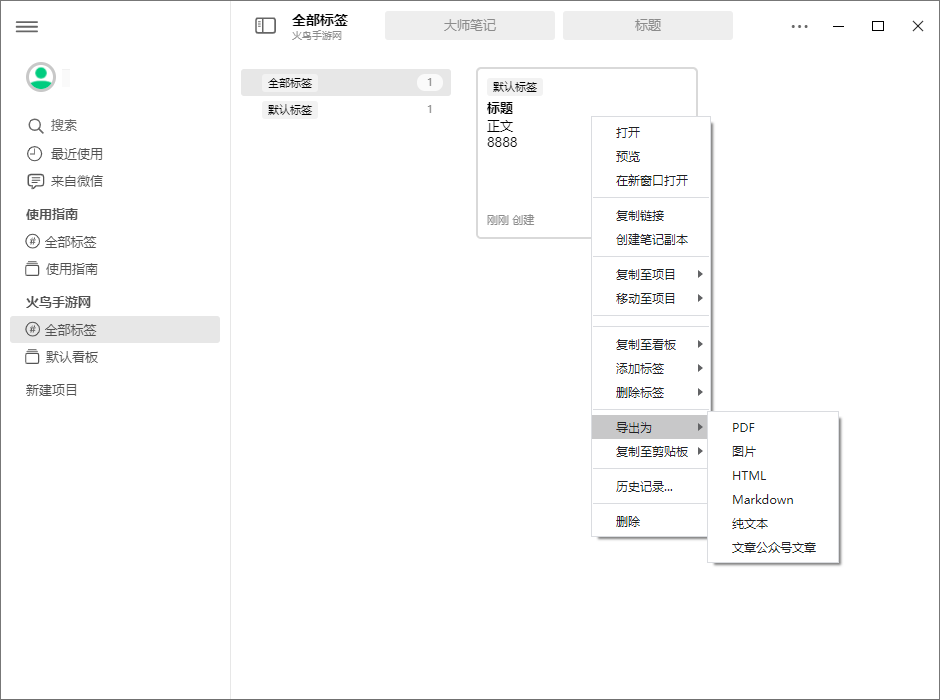The image size is (940, 700).
Task: Select 移动至项目 menu entry
Action: 650,298
